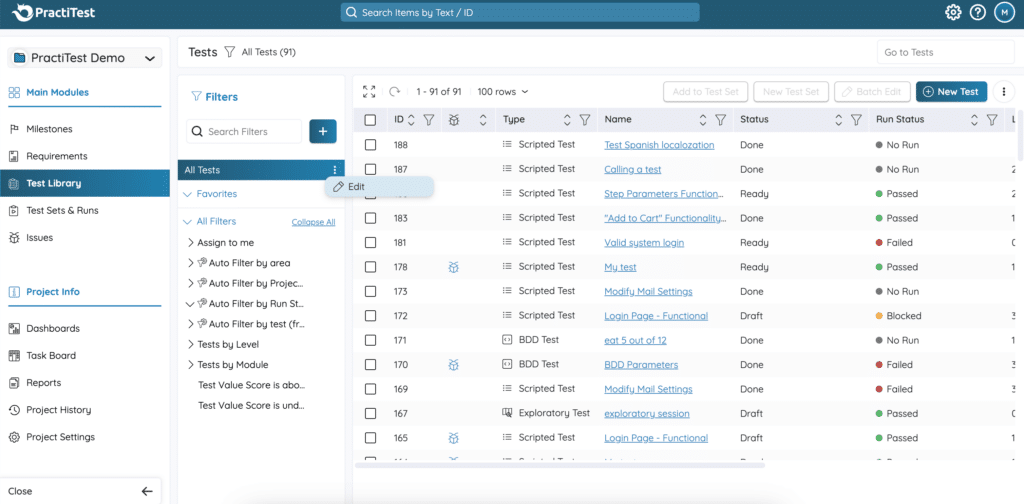Viewport: 1024px width, 504px height.
Task: Click the bug icon column header
Action: click(x=454, y=119)
